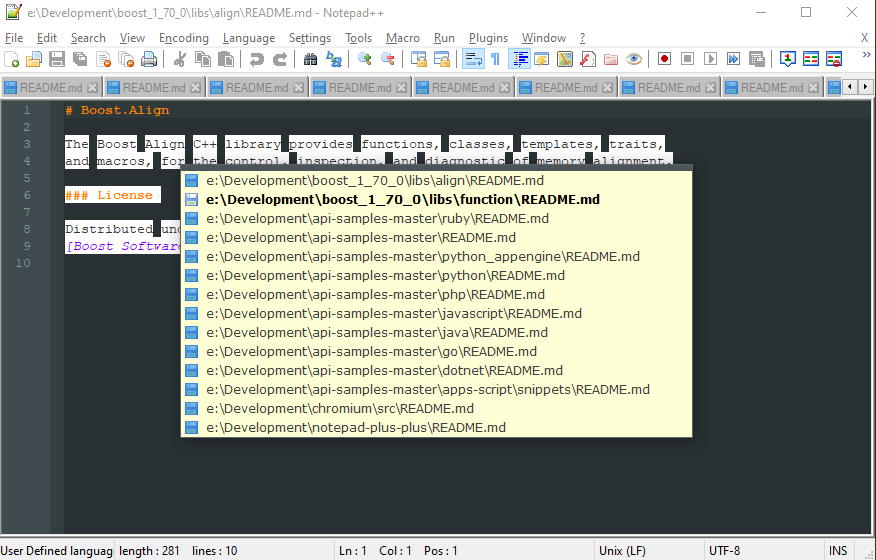Image resolution: width=876 pixels, height=560 pixels.
Task: Paste using the clipboard icon
Action: [x=225, y=59]
